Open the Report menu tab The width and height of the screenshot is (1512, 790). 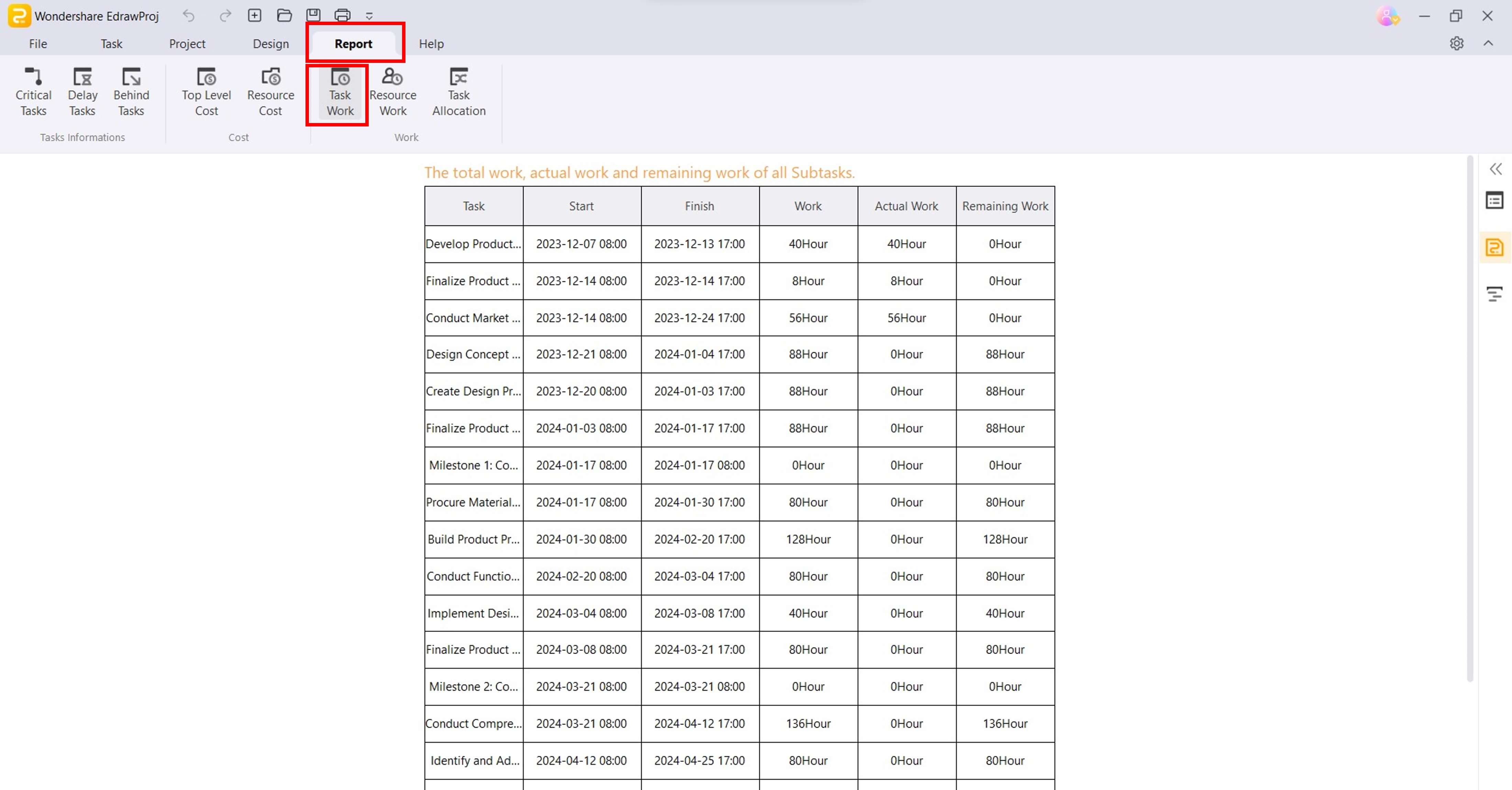(353, 43)
